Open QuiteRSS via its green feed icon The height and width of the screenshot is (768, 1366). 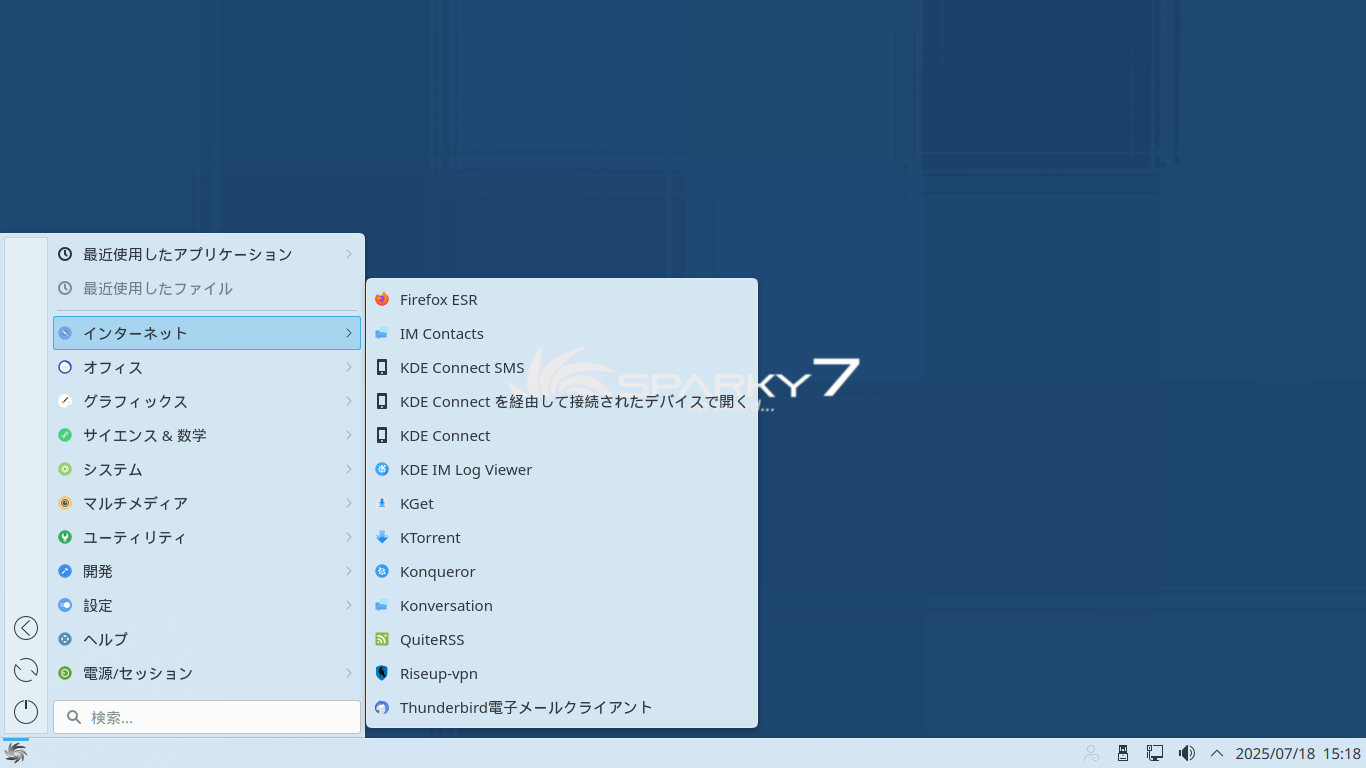pos(382,640)
